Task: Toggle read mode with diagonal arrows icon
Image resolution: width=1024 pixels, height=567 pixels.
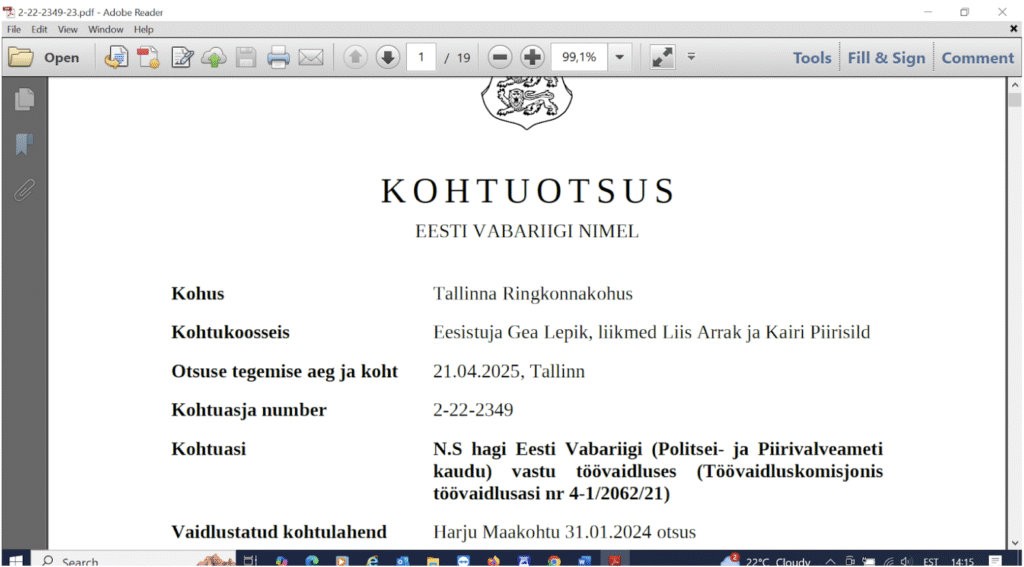Action: [662, 57]
